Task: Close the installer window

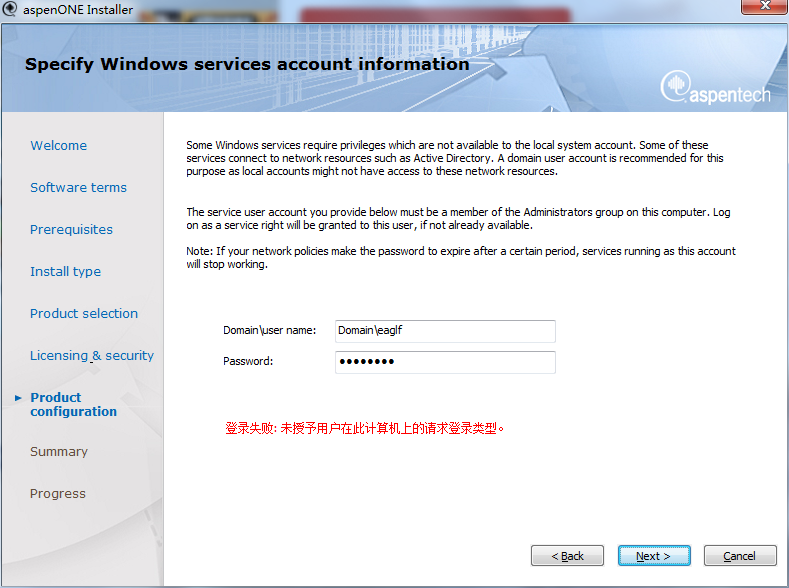Action: [x=765, y=6]
